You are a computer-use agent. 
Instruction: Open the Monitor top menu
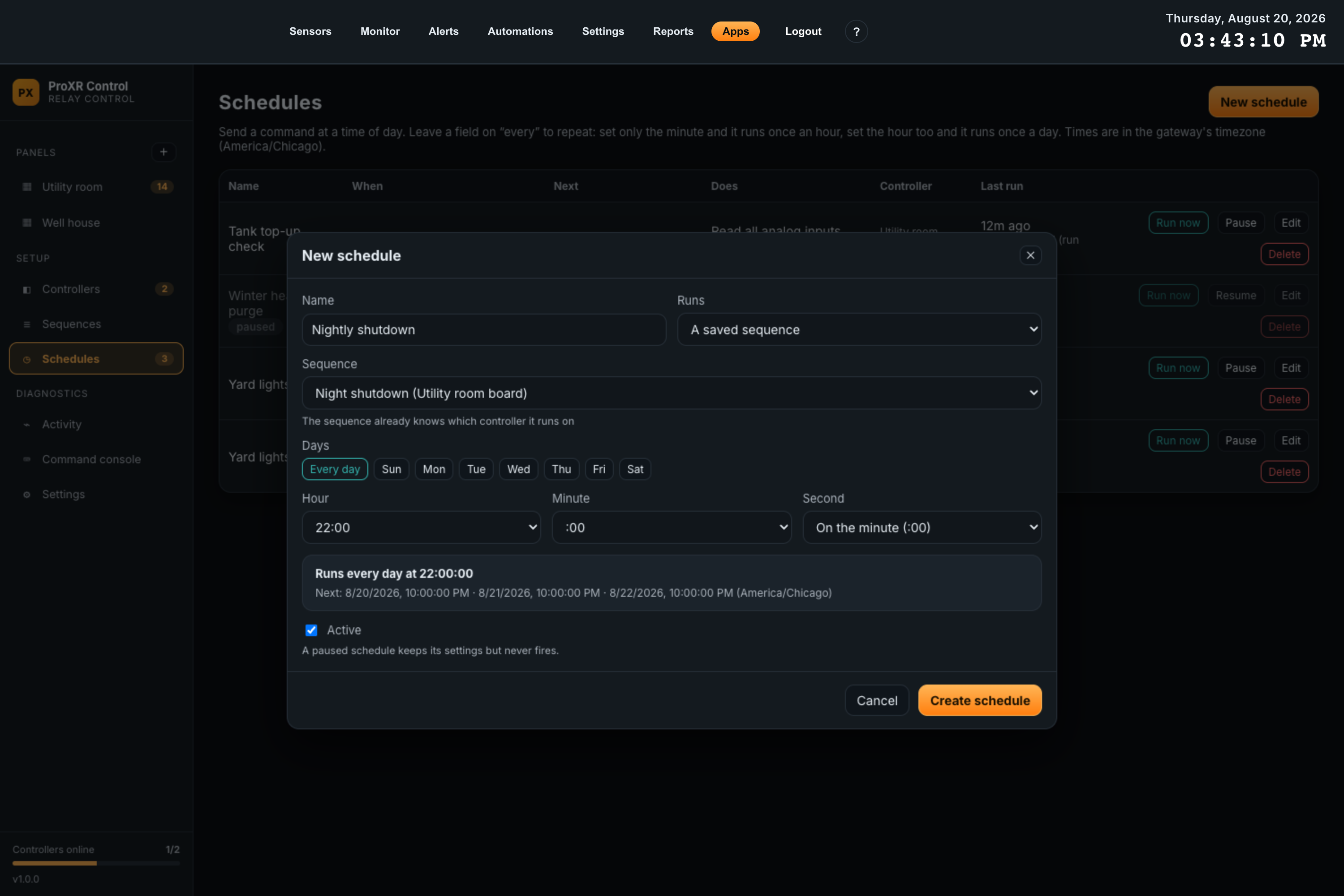[x=380, y=31]
